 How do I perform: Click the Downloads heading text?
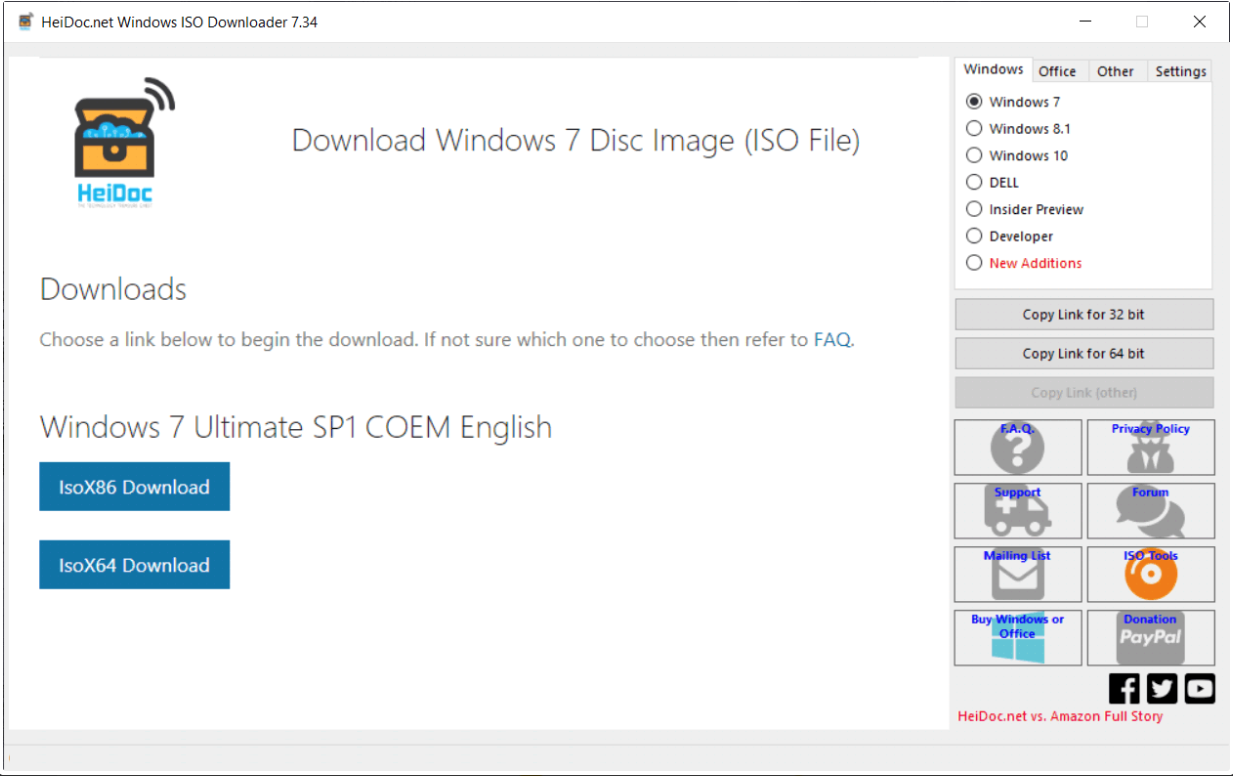(x=113, y=290)
